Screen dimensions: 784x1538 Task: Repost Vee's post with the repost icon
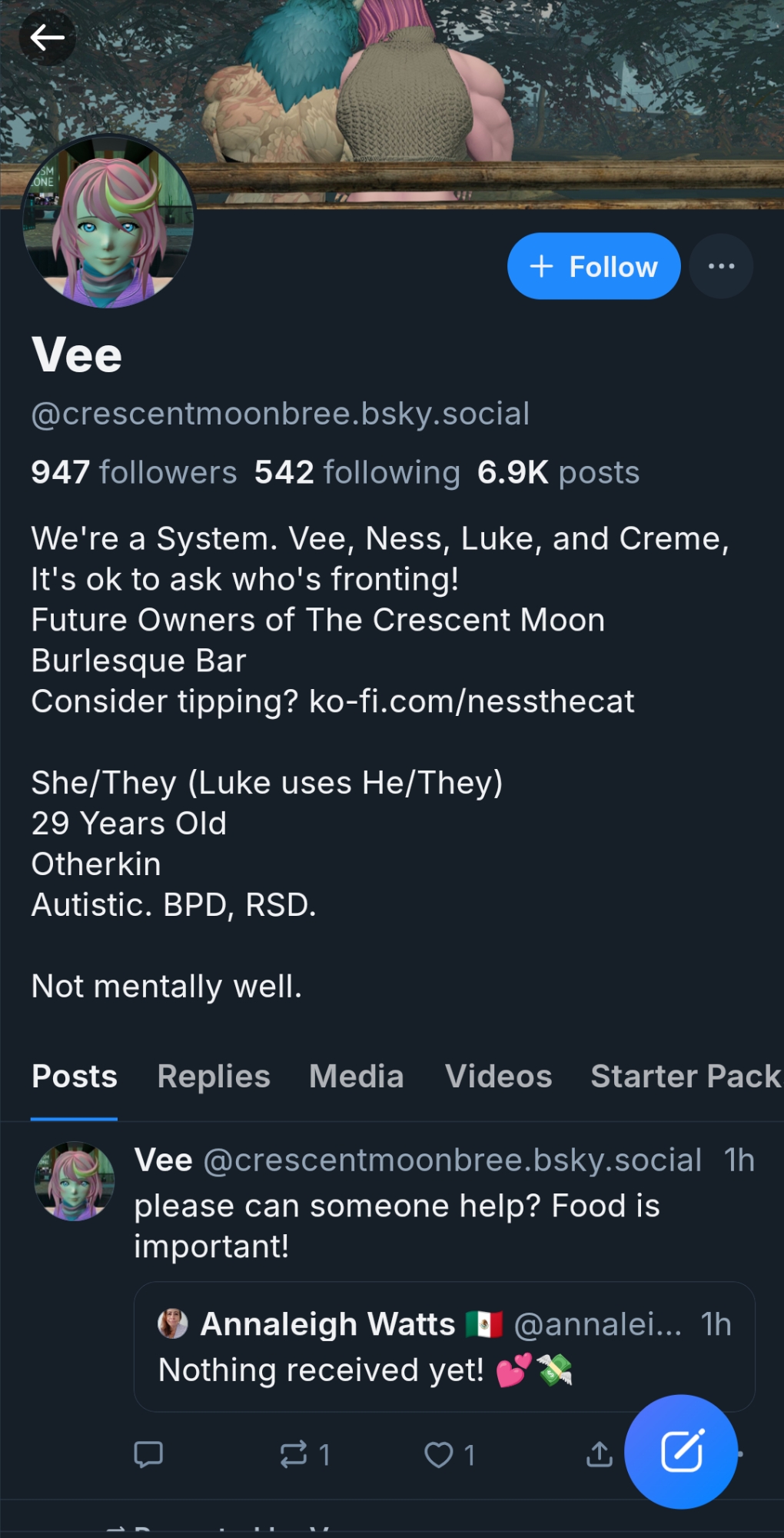click(x=294, y=1454)
